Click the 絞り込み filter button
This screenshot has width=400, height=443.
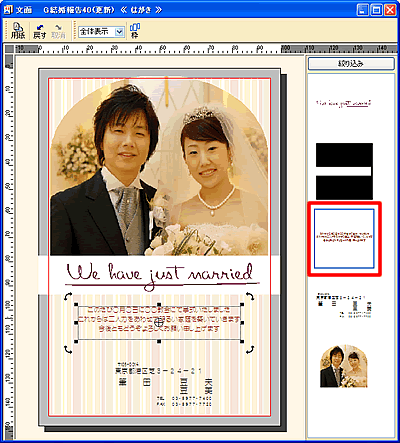[x=351, y=63]
